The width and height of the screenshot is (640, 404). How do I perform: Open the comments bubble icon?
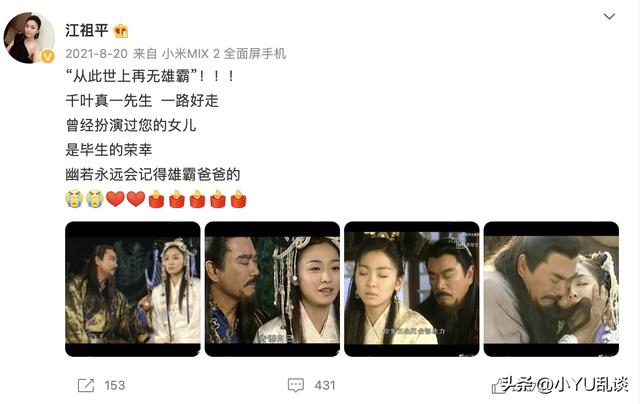click(x=296, y=385)
